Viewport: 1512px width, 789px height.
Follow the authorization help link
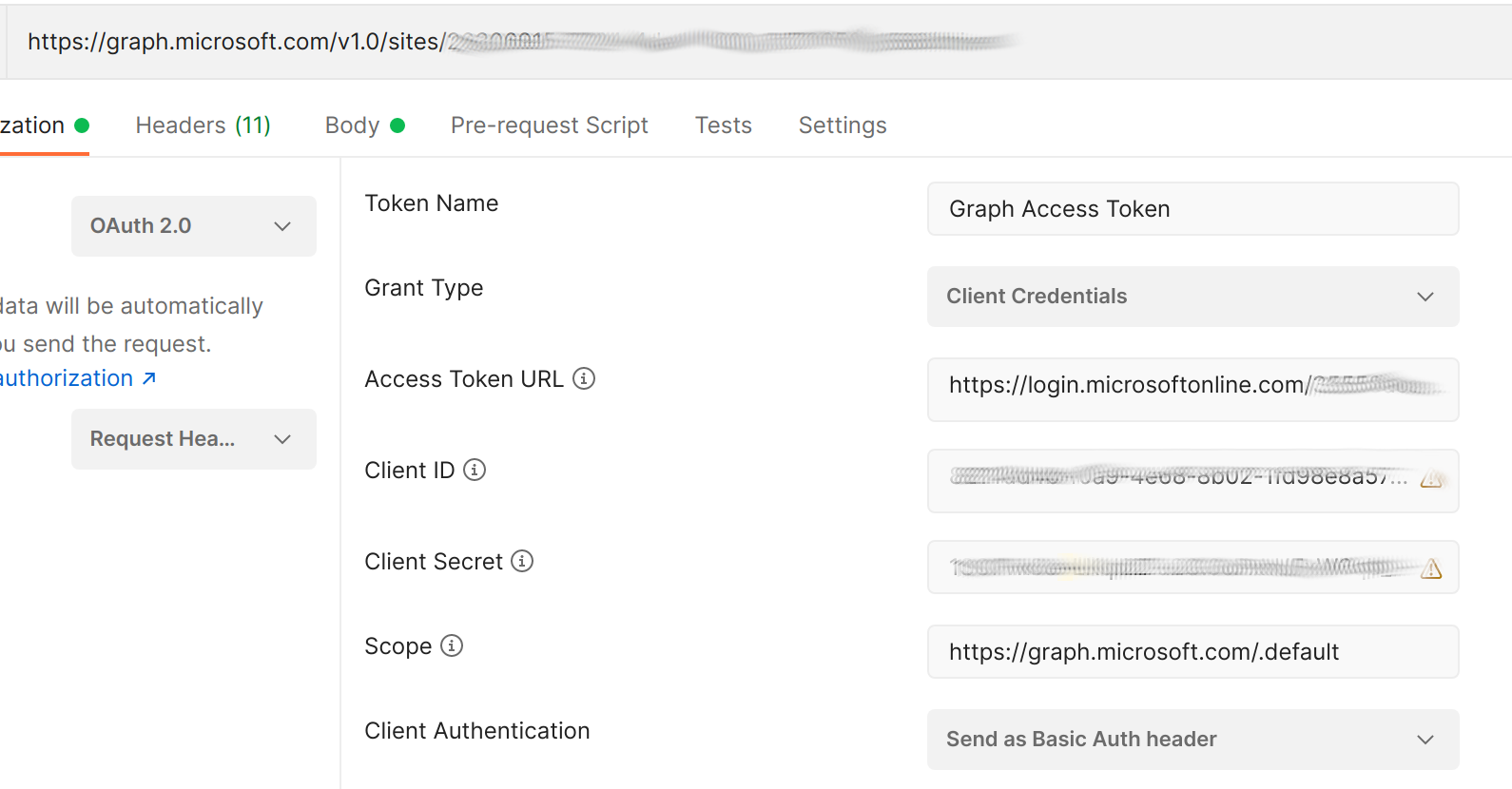point(78,378)
